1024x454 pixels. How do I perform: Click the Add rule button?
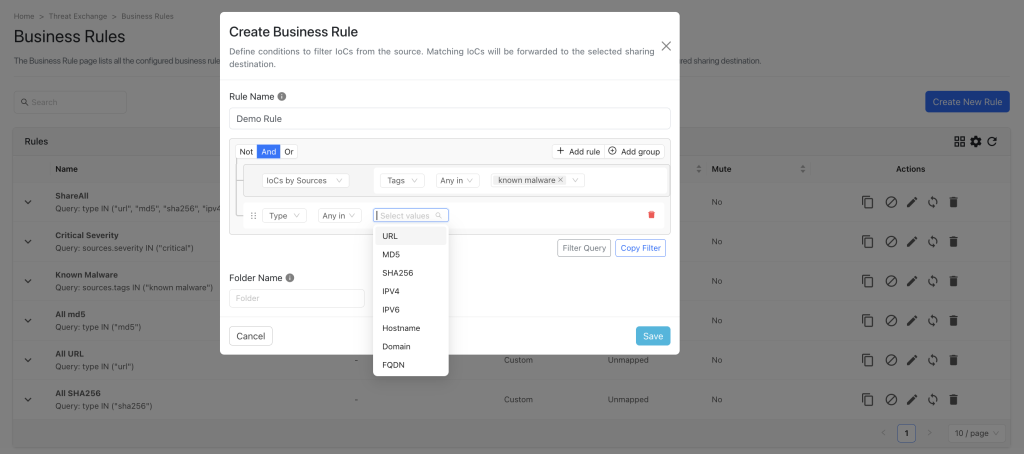(x=578, y=152)
